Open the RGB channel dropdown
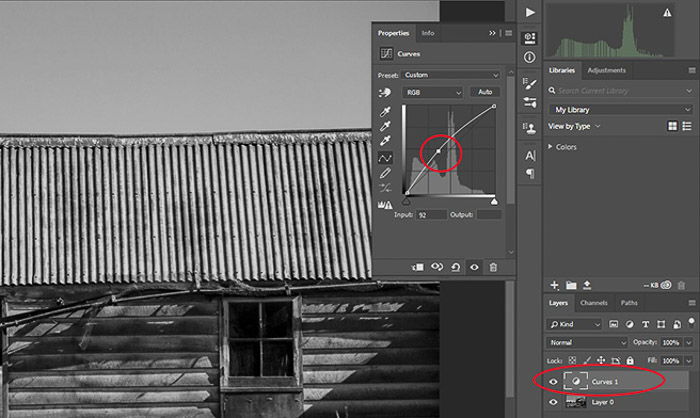Image resolution: width=700 pixels, height=418 pixels. tap(433, 92)
